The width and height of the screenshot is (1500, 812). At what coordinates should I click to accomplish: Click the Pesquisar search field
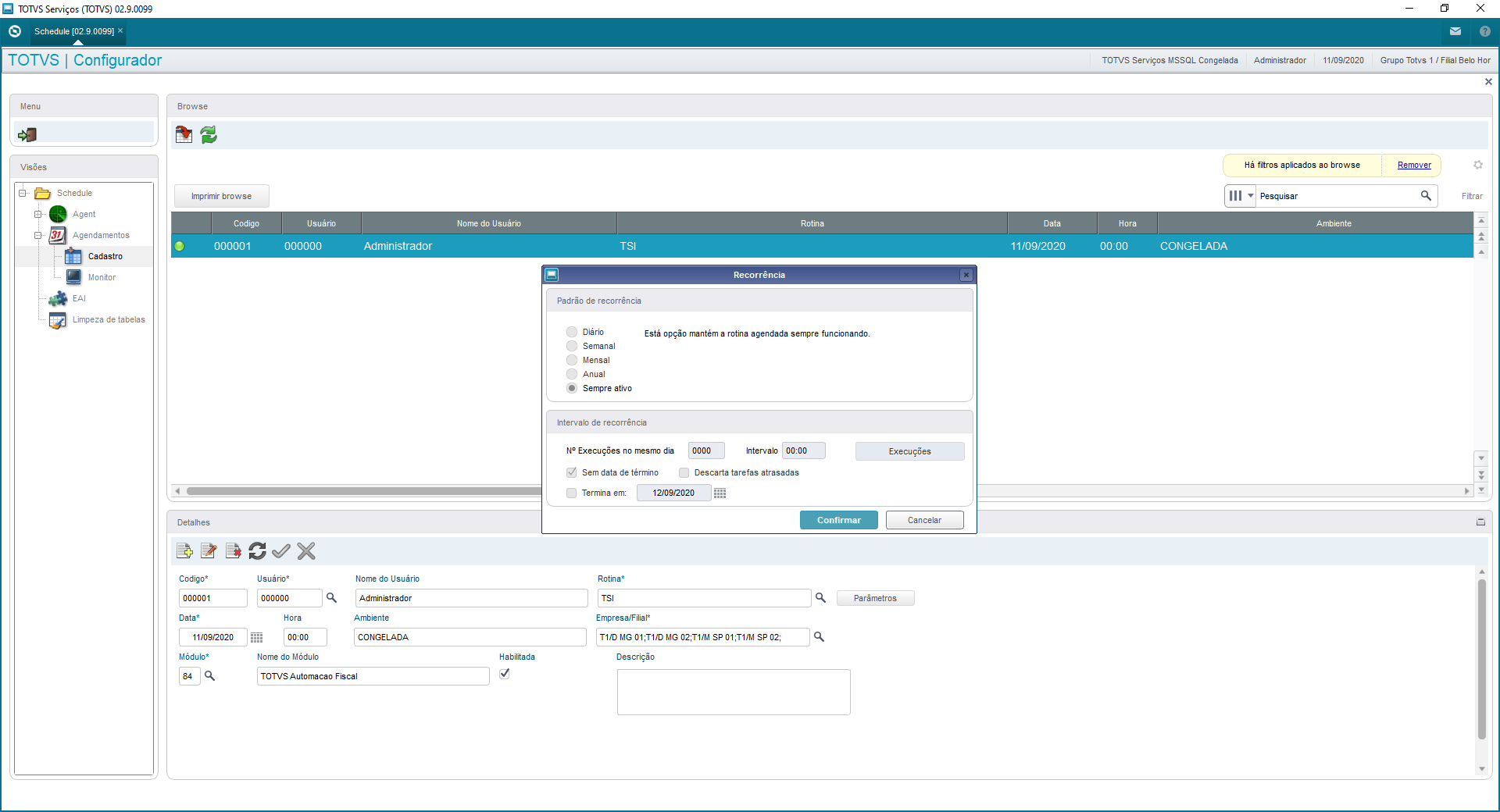click(1337, 196)
